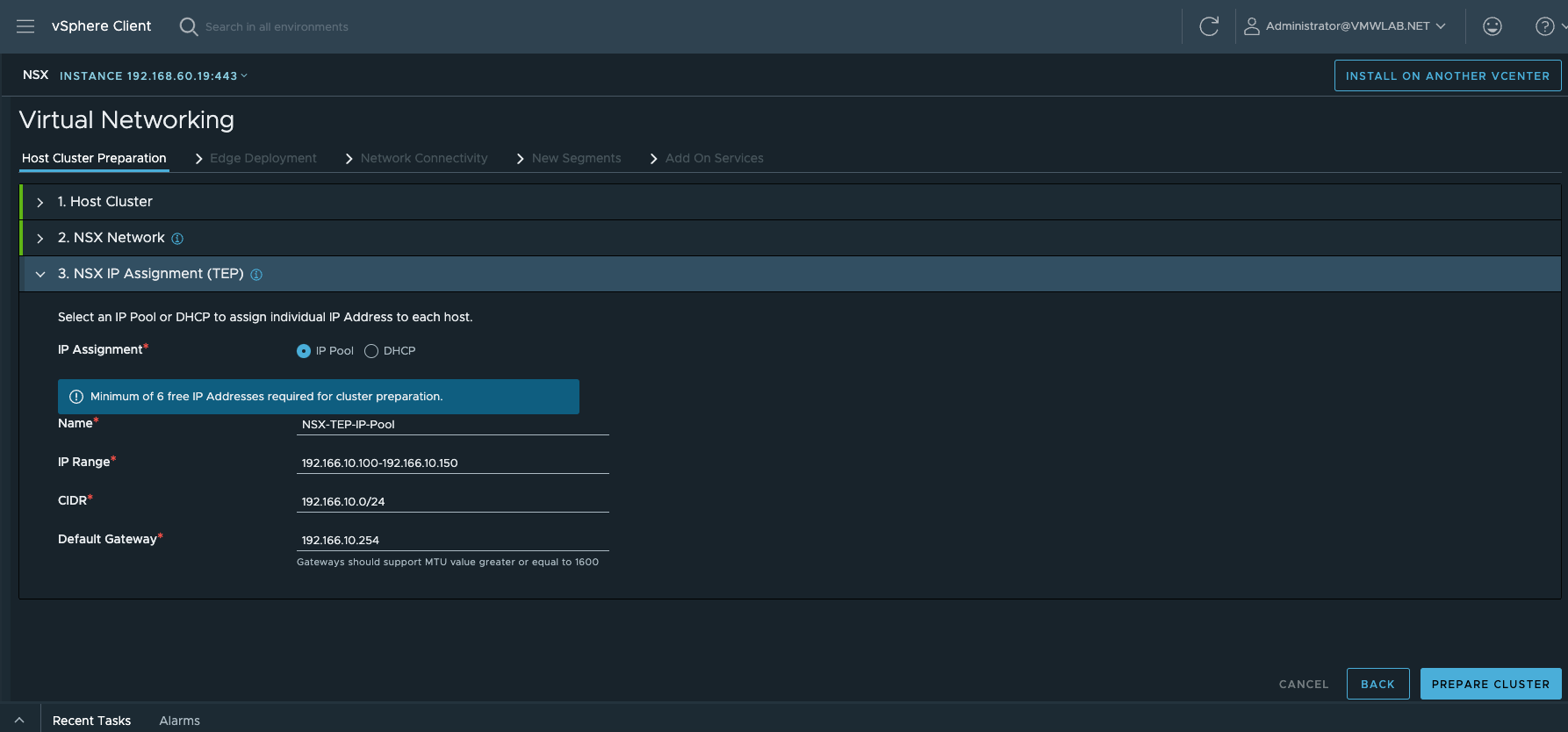Image resolution: width=1568 pixels, height=732 pixels.
Task: Go to the Network Connectivity step
Action: pyautogui.click(x=424, y=158)
